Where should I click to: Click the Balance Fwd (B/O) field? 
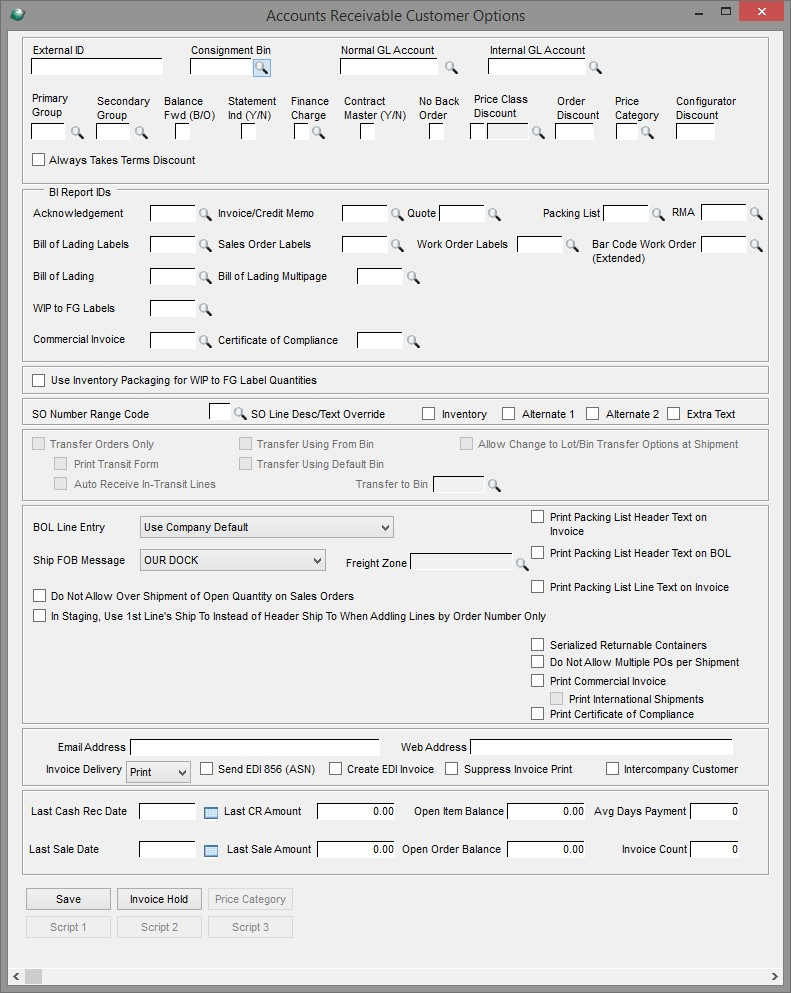tap(182, 132)
